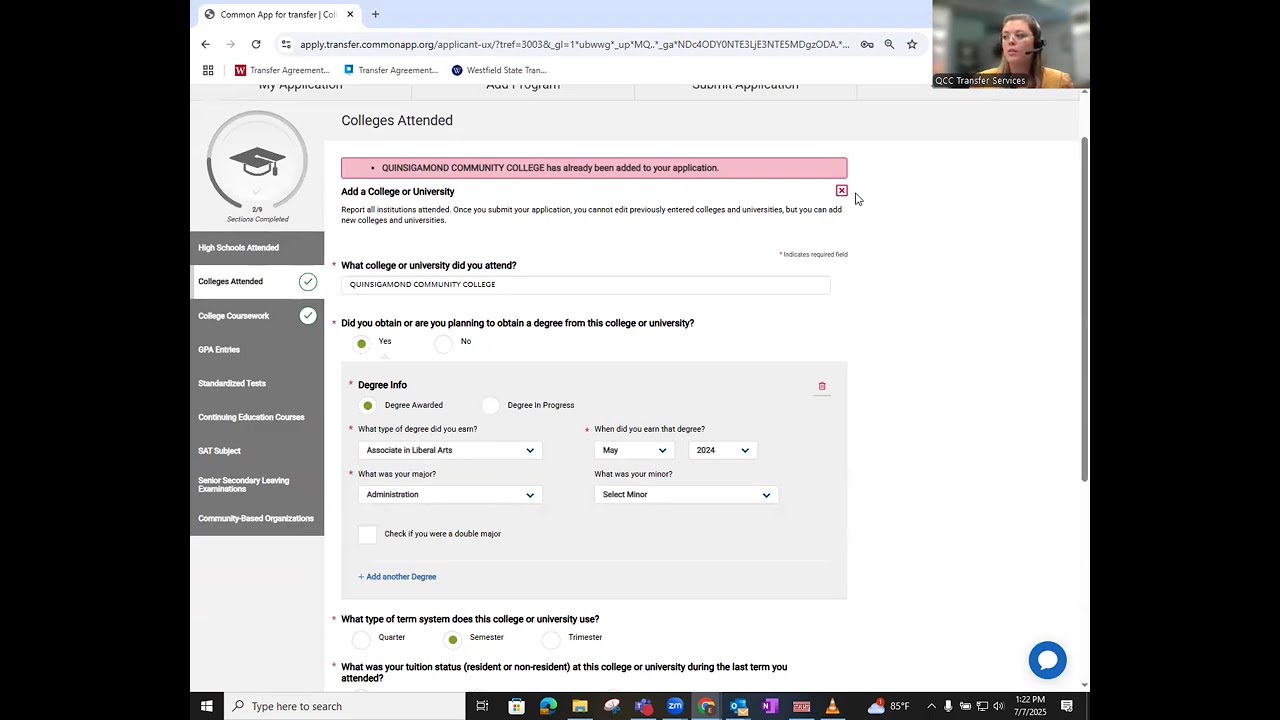
Task: Open Microsoft Edge from taskbar
Action: coord(548,706)
